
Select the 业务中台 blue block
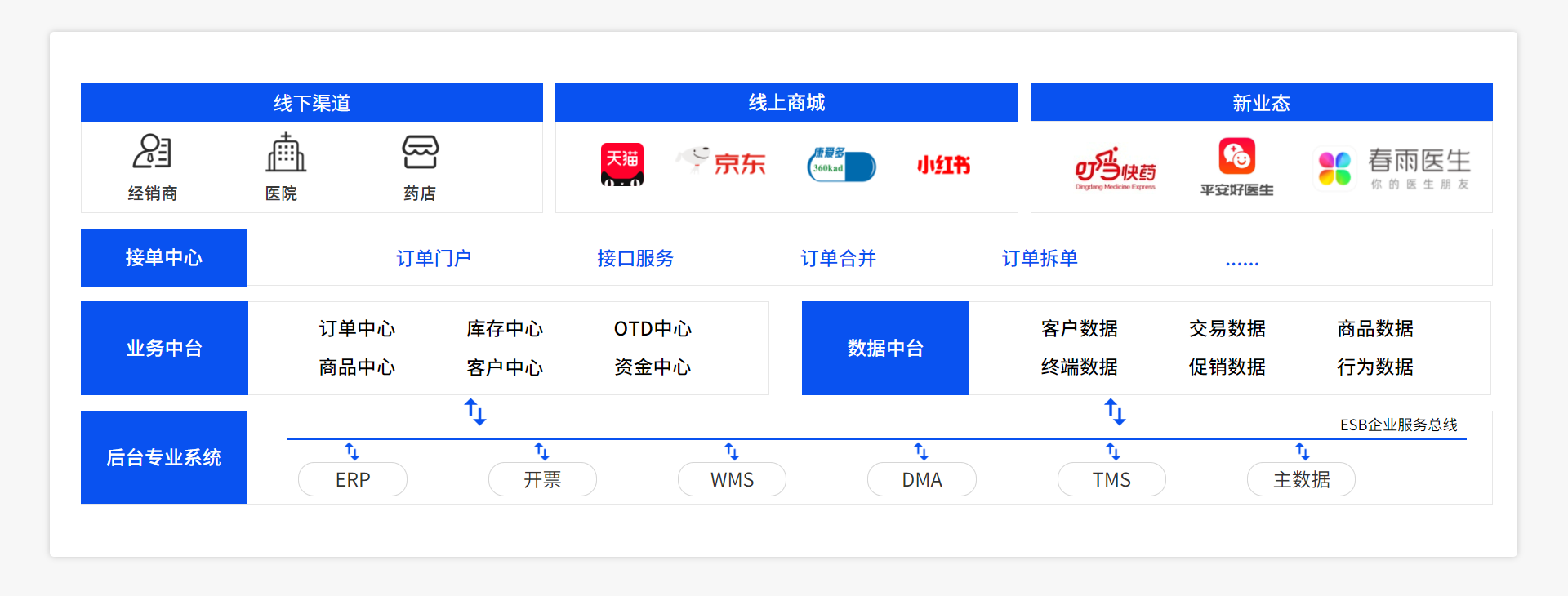pos(164,348)
